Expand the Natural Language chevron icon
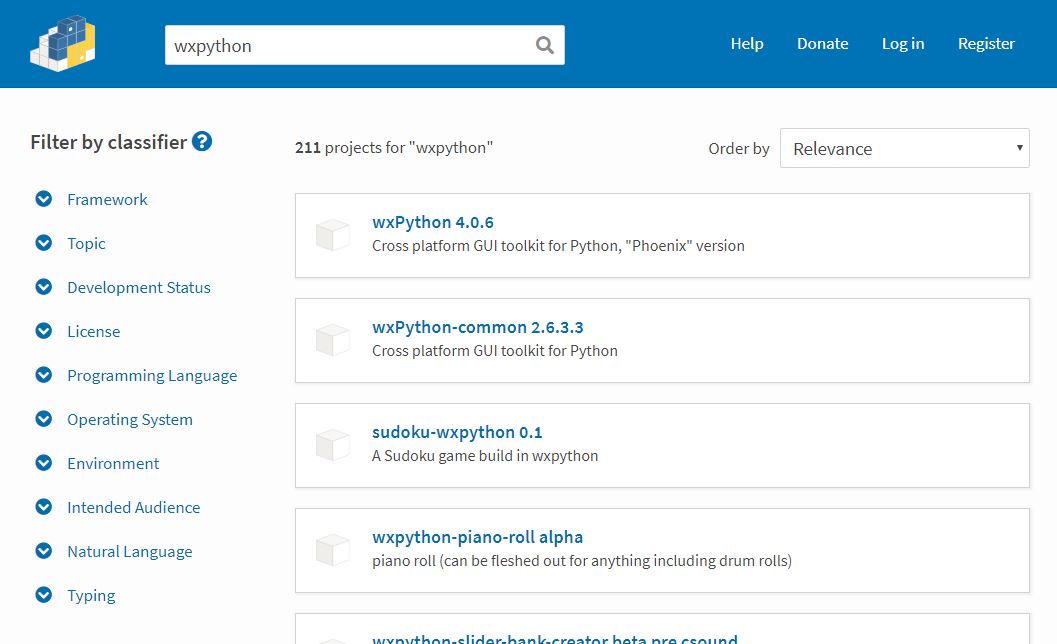This screenshot has width=1057, height=644. pos(44,551)
